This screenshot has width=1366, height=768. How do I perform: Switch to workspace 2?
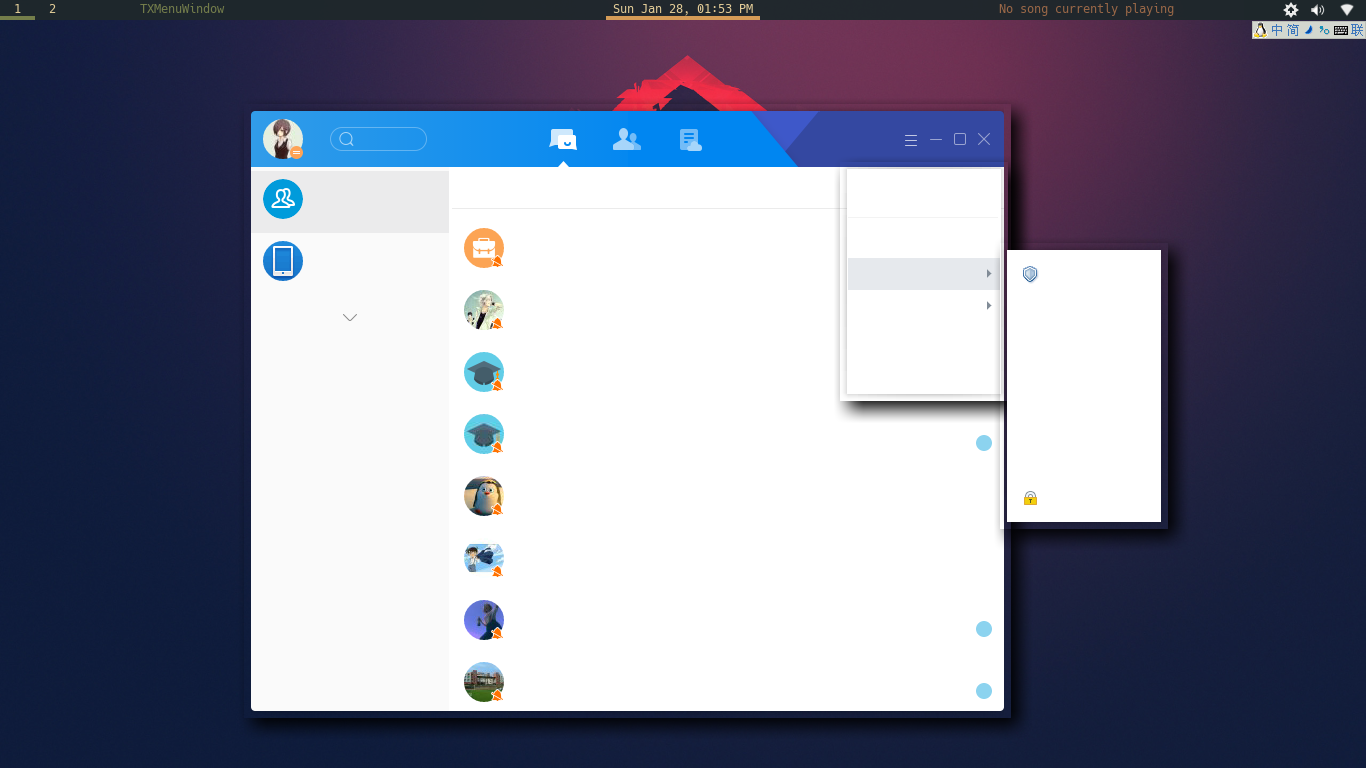[x=52, y=9]
